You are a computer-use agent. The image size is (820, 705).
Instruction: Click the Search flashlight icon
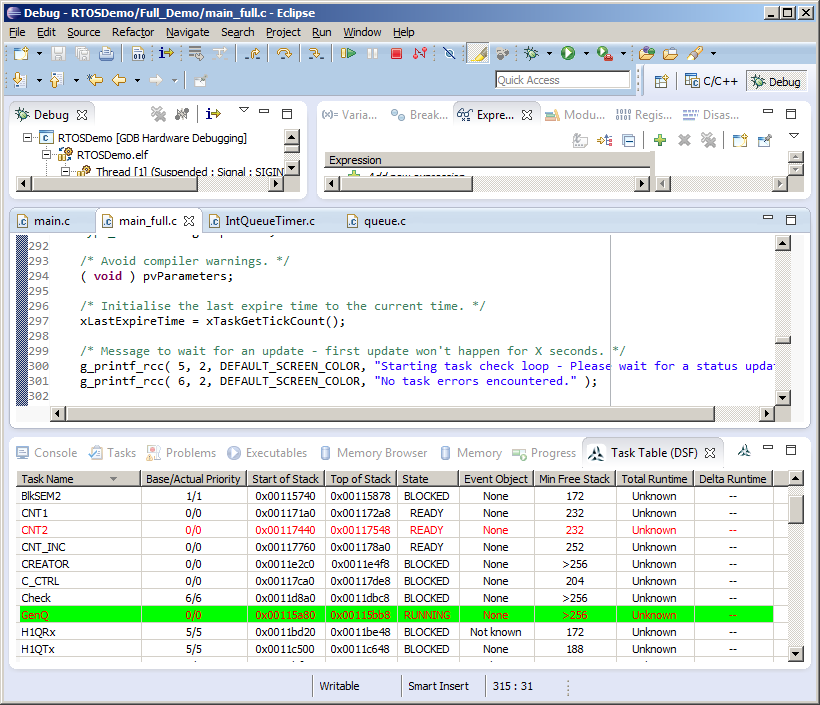[x=694, y=53]
